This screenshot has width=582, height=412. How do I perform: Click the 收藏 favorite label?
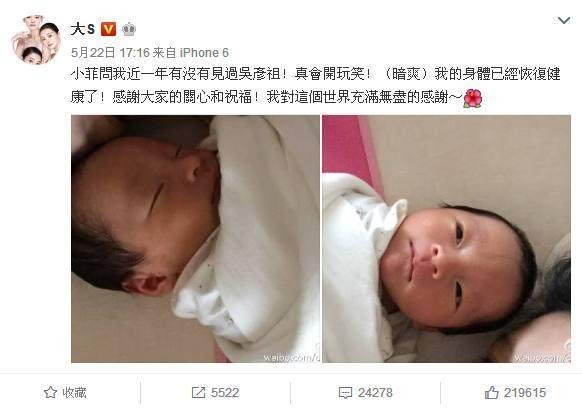coord(74,392)
